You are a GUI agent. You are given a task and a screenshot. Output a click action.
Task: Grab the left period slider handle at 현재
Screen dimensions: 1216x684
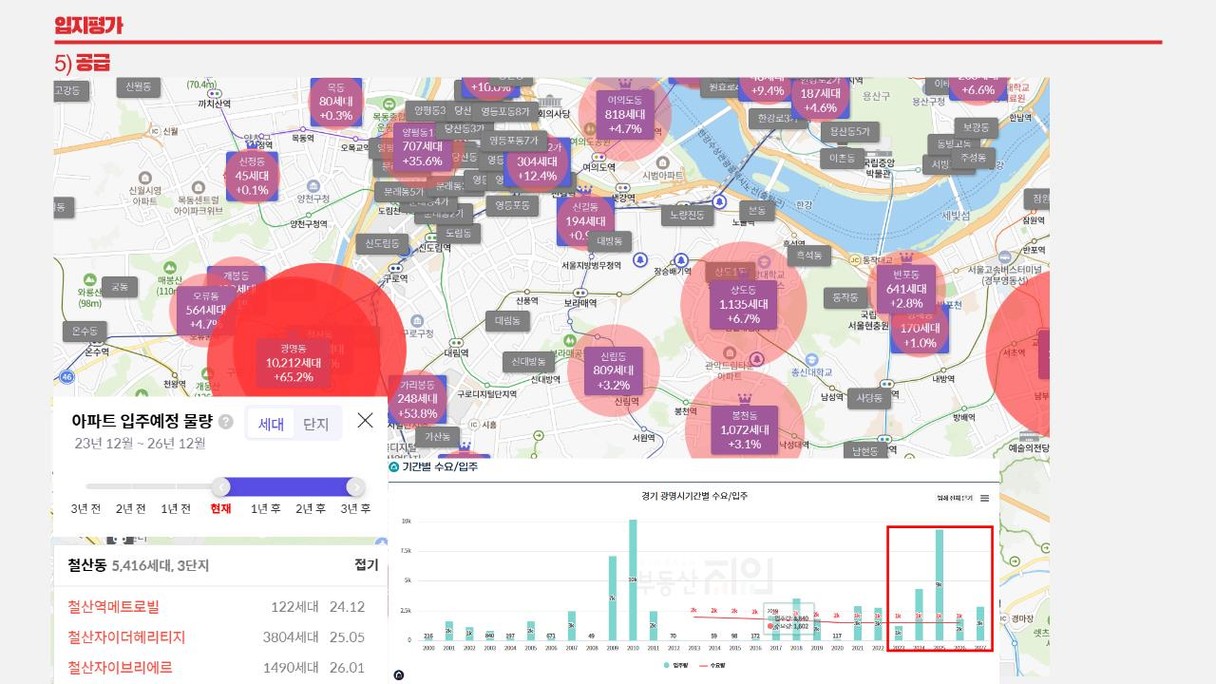point(221,487)
